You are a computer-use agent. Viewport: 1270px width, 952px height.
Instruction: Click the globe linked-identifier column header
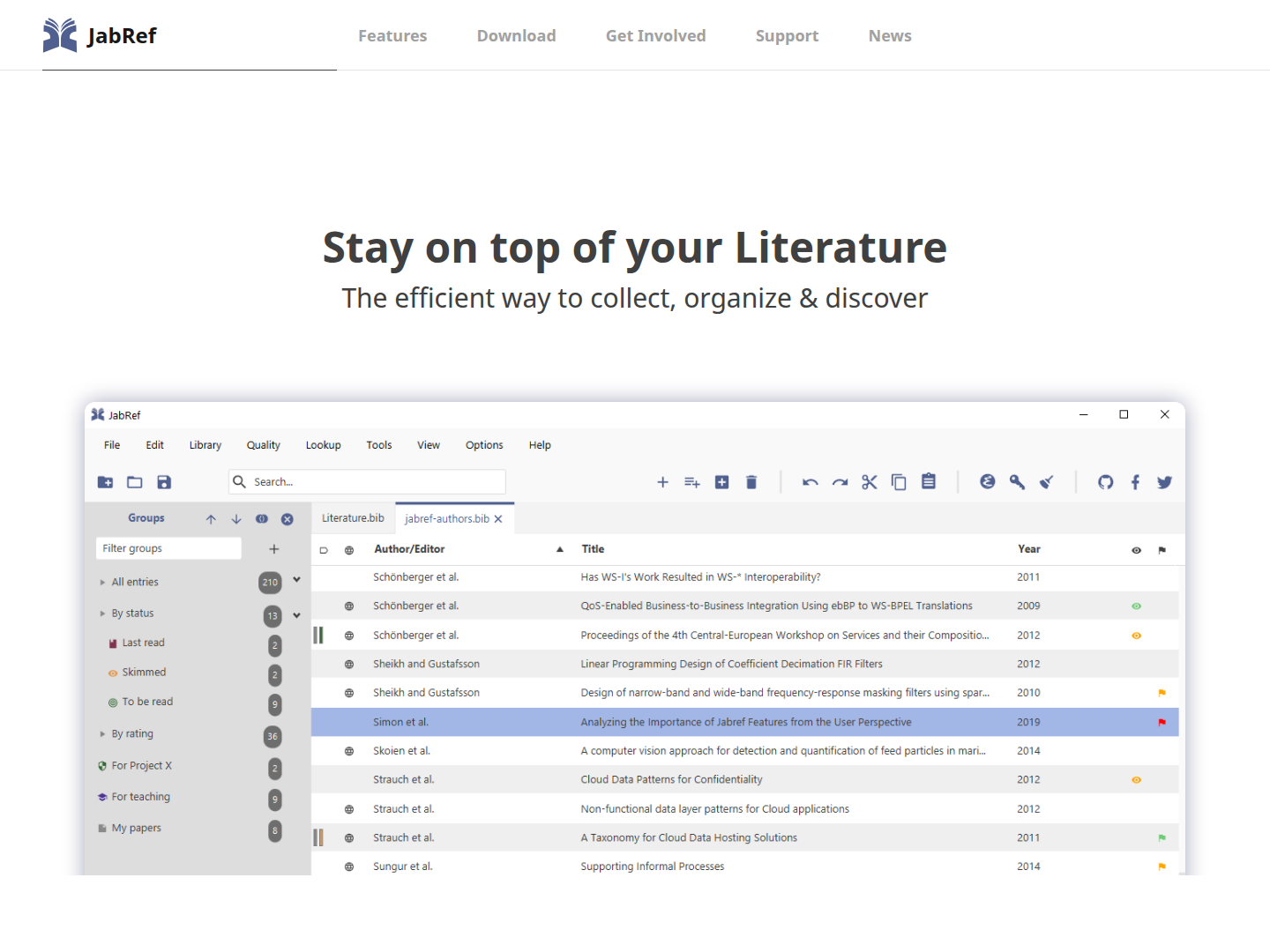tap(349, 550)
